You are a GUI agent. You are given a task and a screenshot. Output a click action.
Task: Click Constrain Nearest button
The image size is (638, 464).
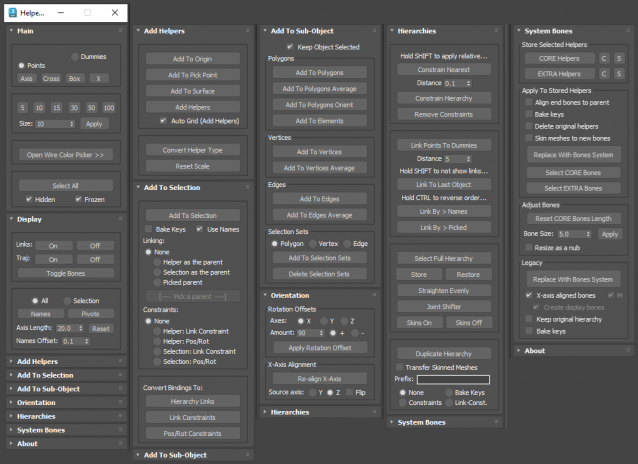(444, 70)
